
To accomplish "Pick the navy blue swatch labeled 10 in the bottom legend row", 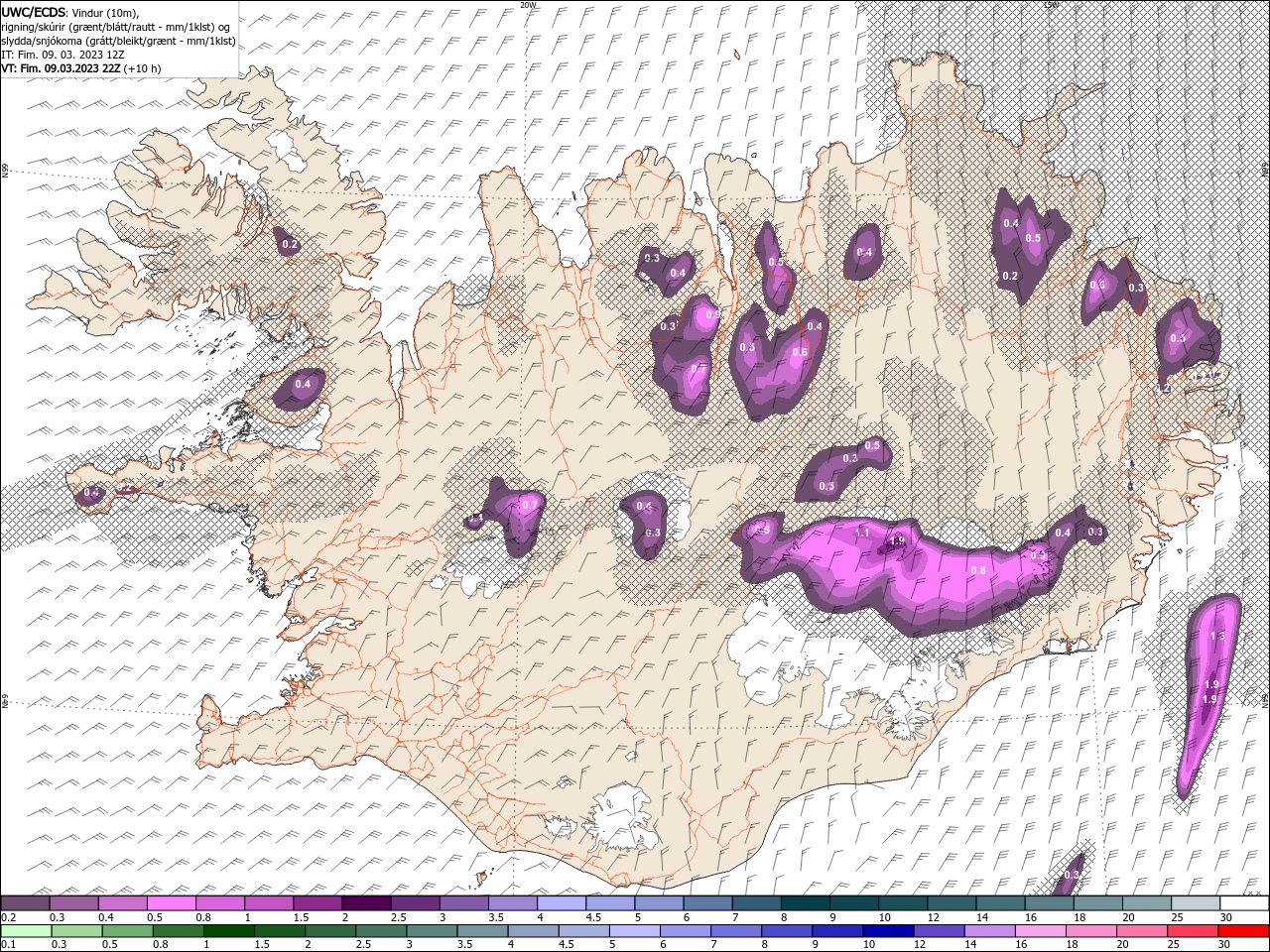I will click(887, 931).
